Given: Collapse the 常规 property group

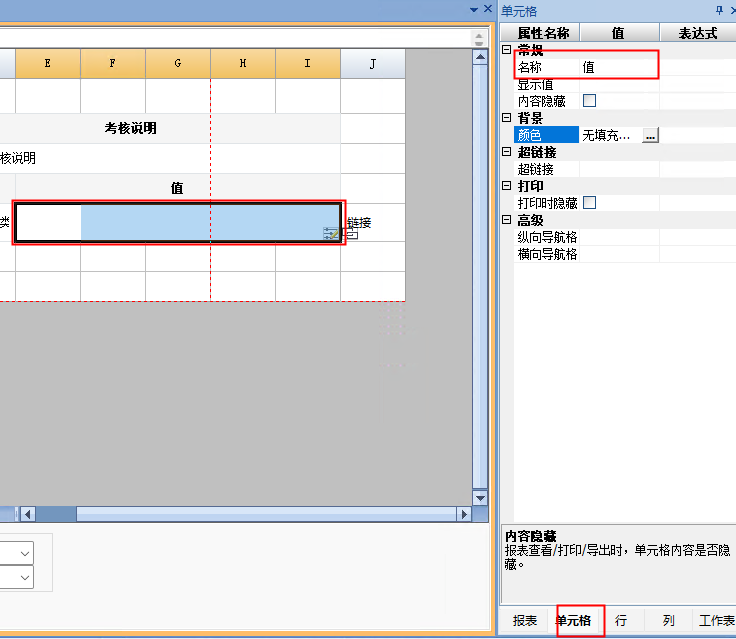Looking at the screenshot, I should click(x=507, y=50).
